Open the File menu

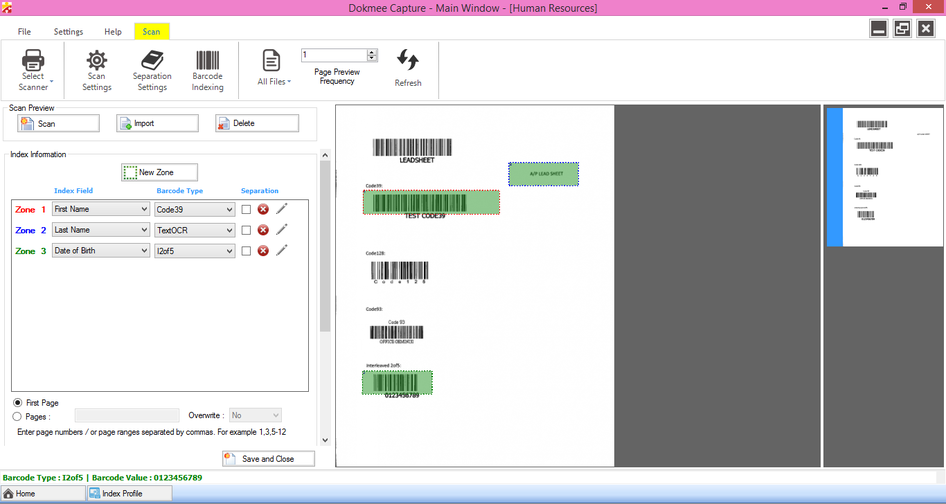click(24, 32)
